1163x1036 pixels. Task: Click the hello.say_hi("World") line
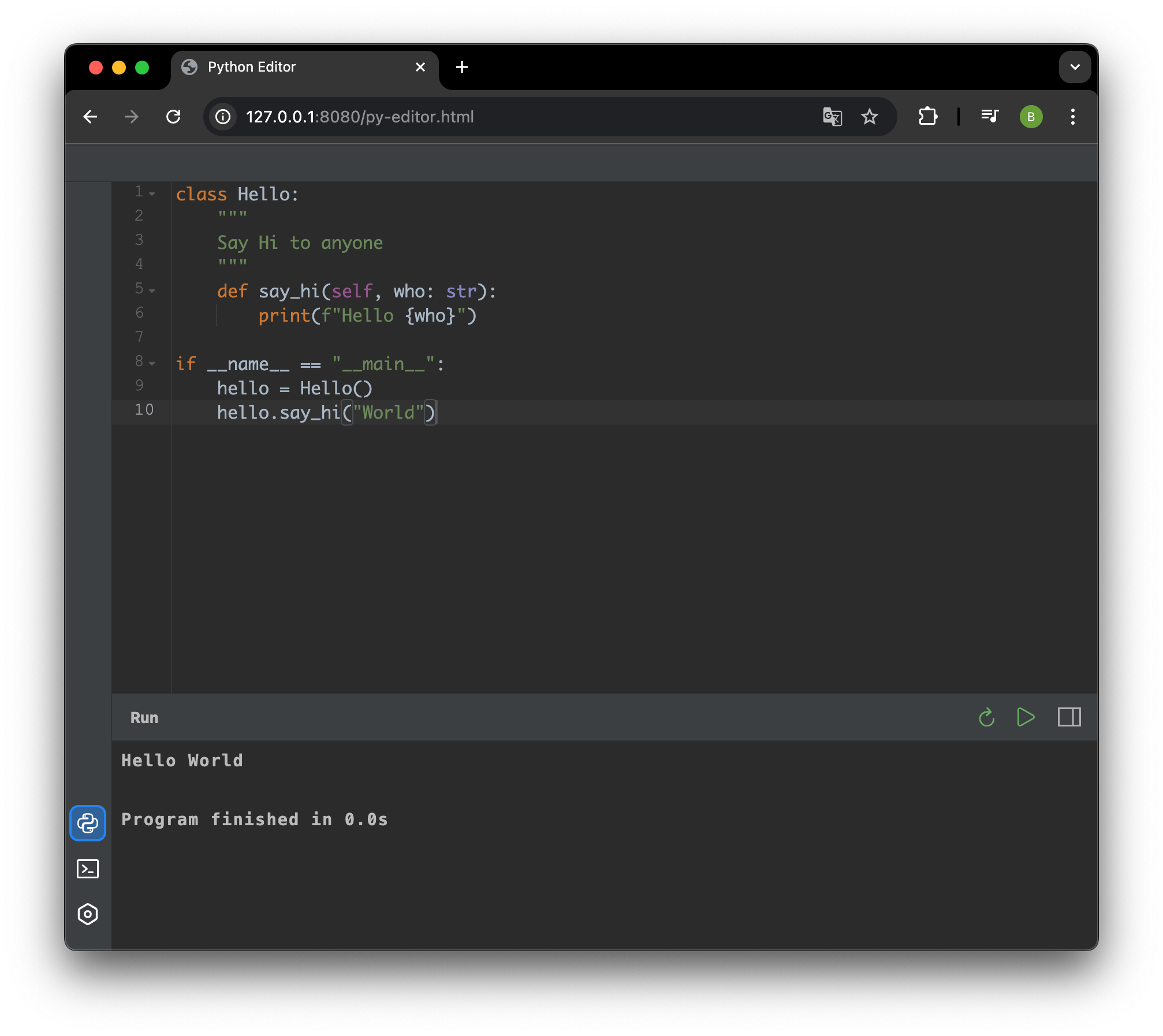pyautogui.click(x=327, y=413)
